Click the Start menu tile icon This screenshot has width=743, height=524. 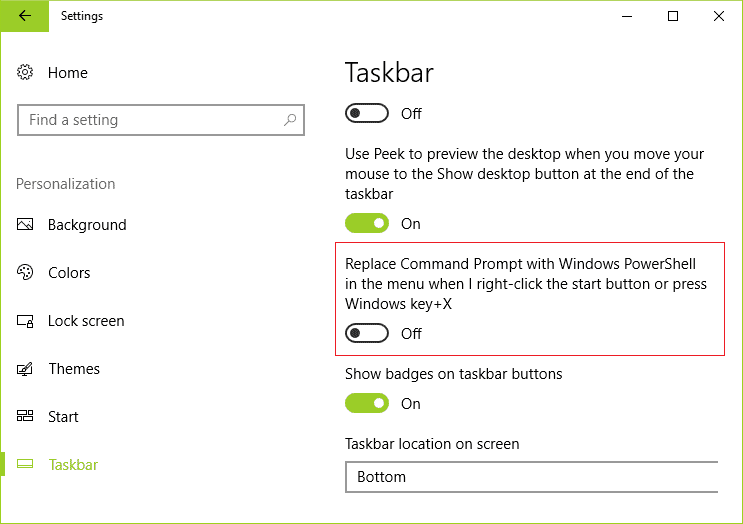pos(26,417)
